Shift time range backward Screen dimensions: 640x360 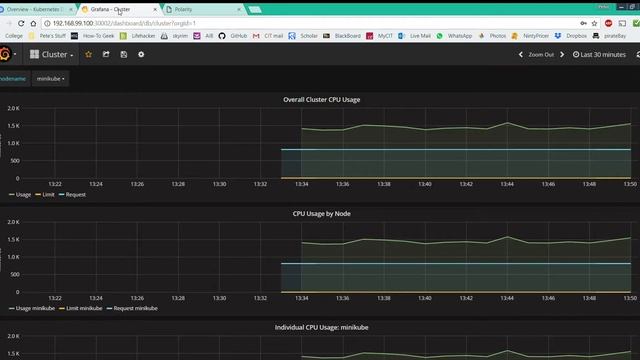(x=521, y=54)
